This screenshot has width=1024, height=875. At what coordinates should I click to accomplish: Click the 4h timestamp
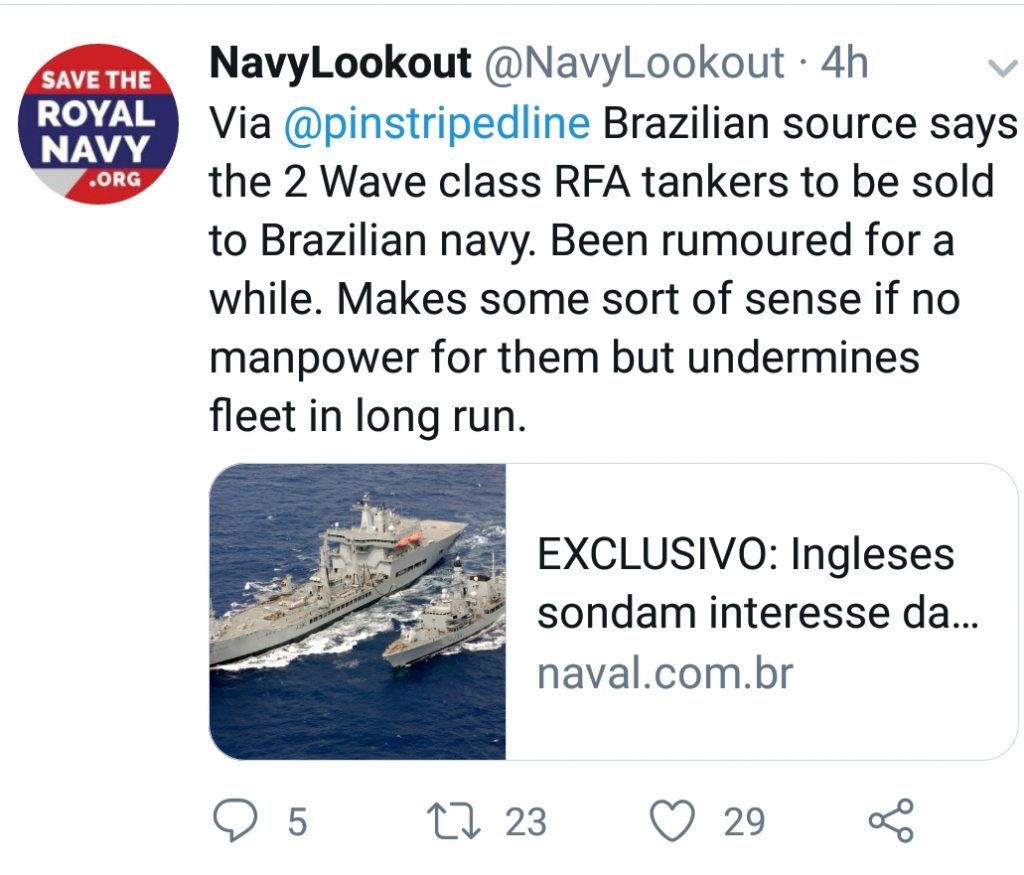[844, 63]
